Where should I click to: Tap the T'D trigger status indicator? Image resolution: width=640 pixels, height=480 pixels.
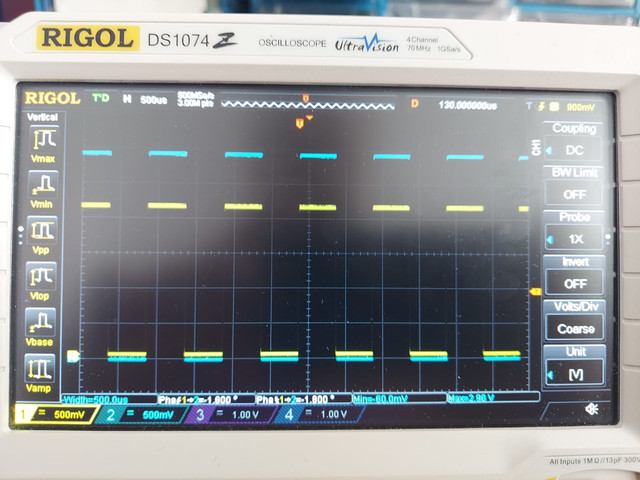pyautogui.click(x=101, y=98)
